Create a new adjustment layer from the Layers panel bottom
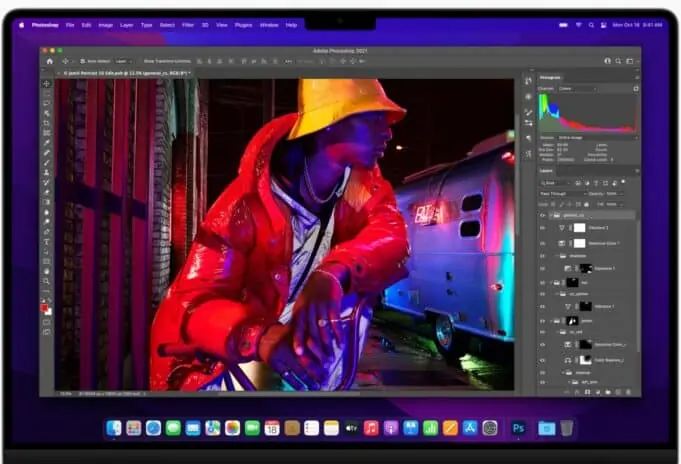 598,392
